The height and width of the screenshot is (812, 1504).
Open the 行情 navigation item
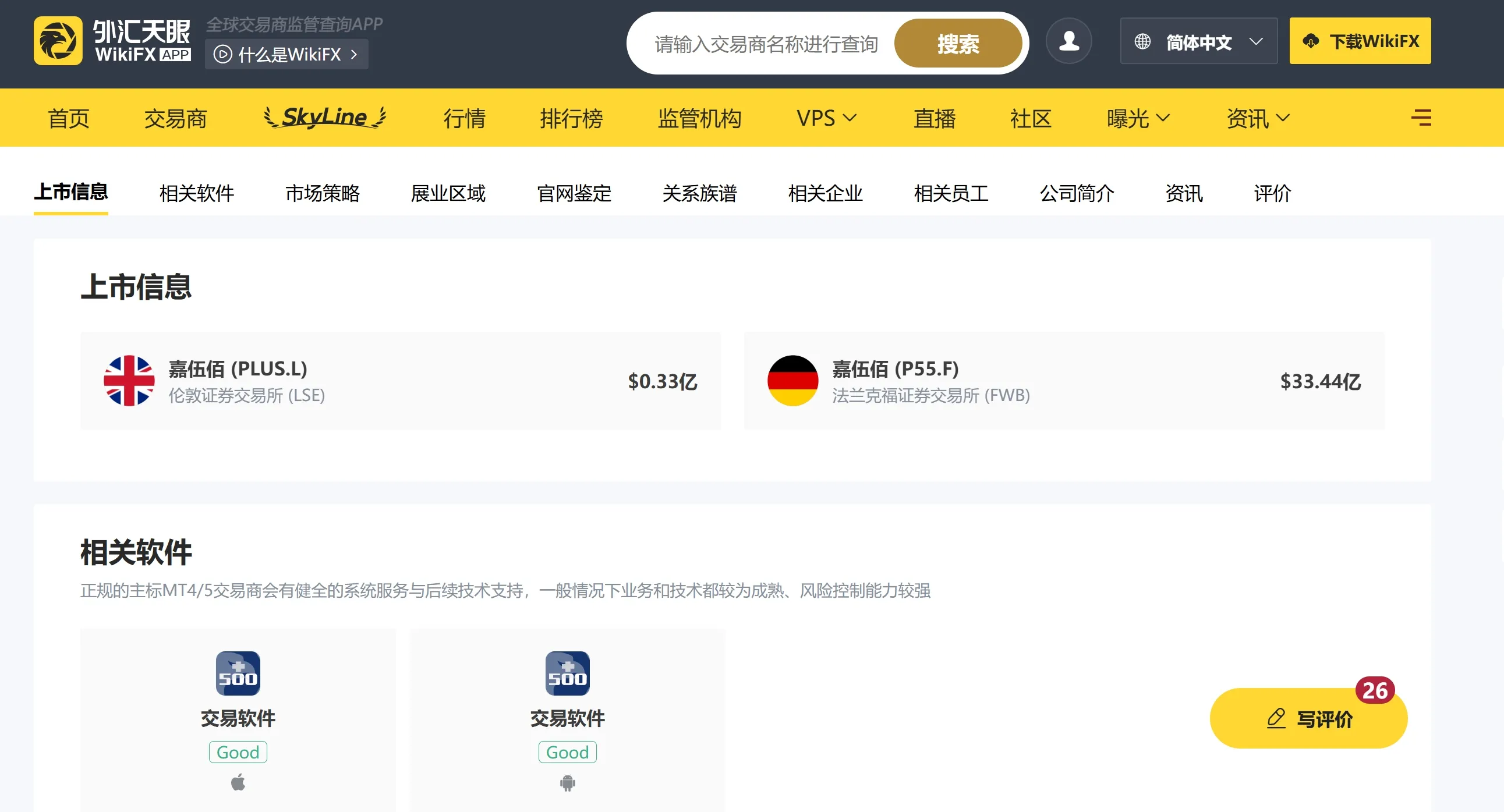pos(464,119)
